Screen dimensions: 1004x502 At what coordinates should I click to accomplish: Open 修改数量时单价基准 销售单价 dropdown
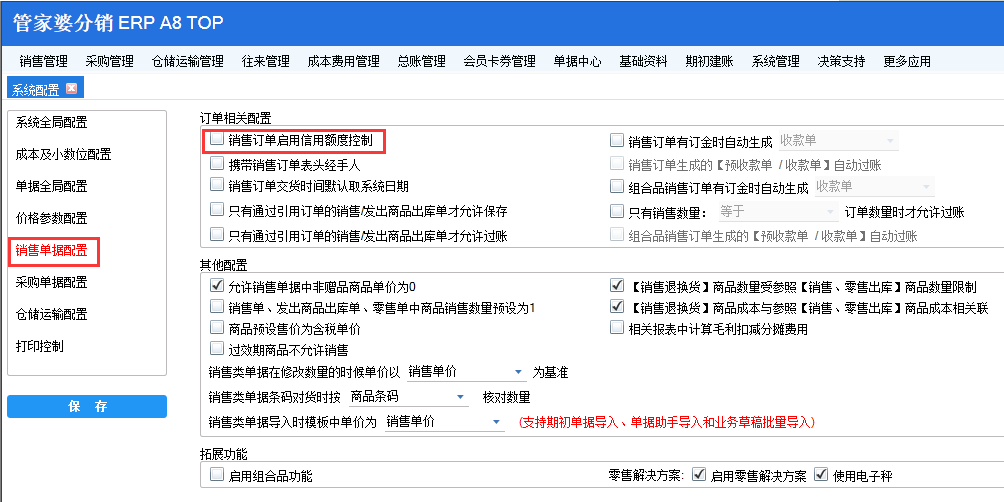tap(466, 372)
